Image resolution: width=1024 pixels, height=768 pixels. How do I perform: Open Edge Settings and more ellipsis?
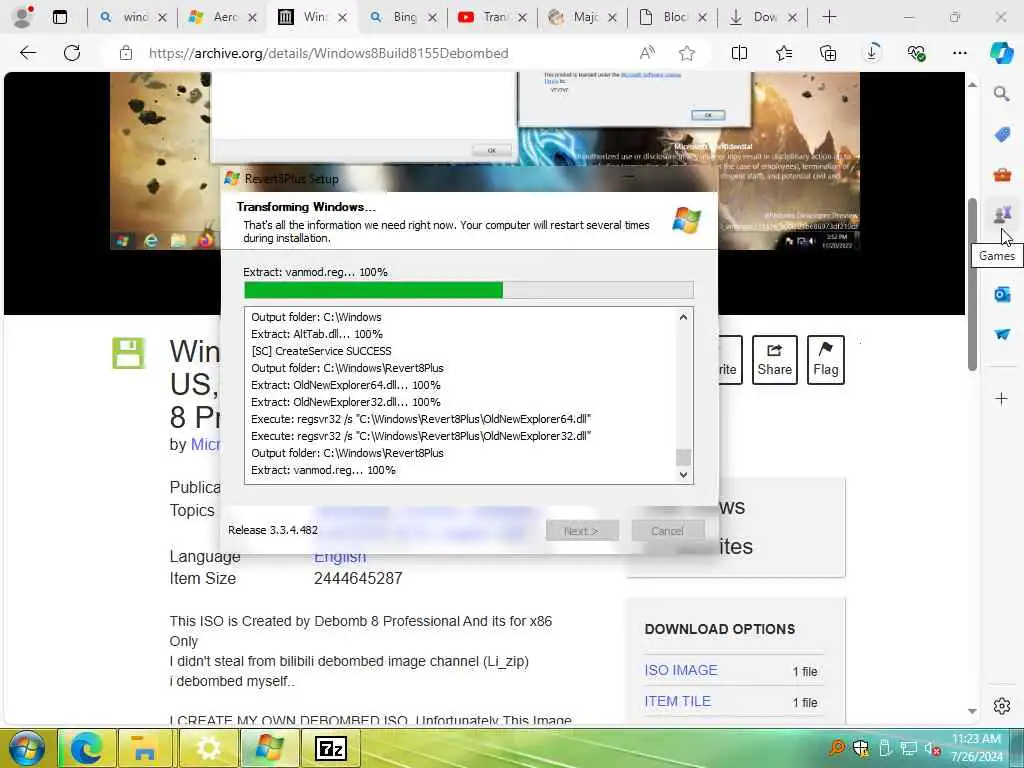pyautogui.click(x=959, y=53)
